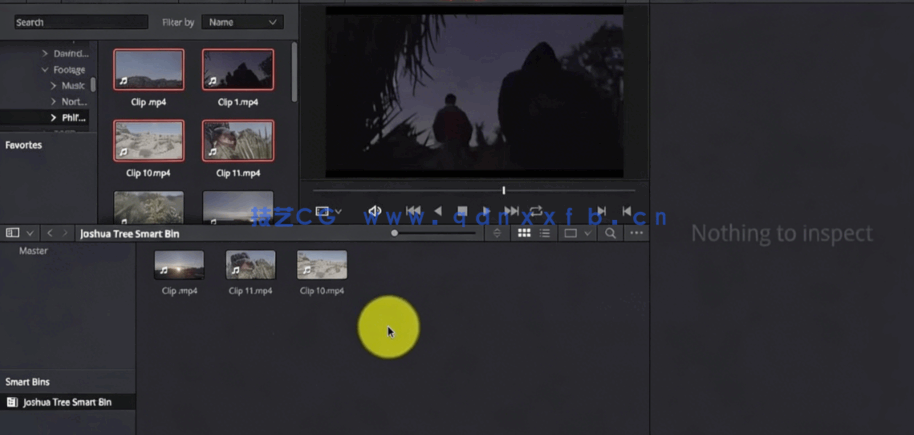Open the viewer display mode dropdown
The image size is (914, 435).
[328, 211]
